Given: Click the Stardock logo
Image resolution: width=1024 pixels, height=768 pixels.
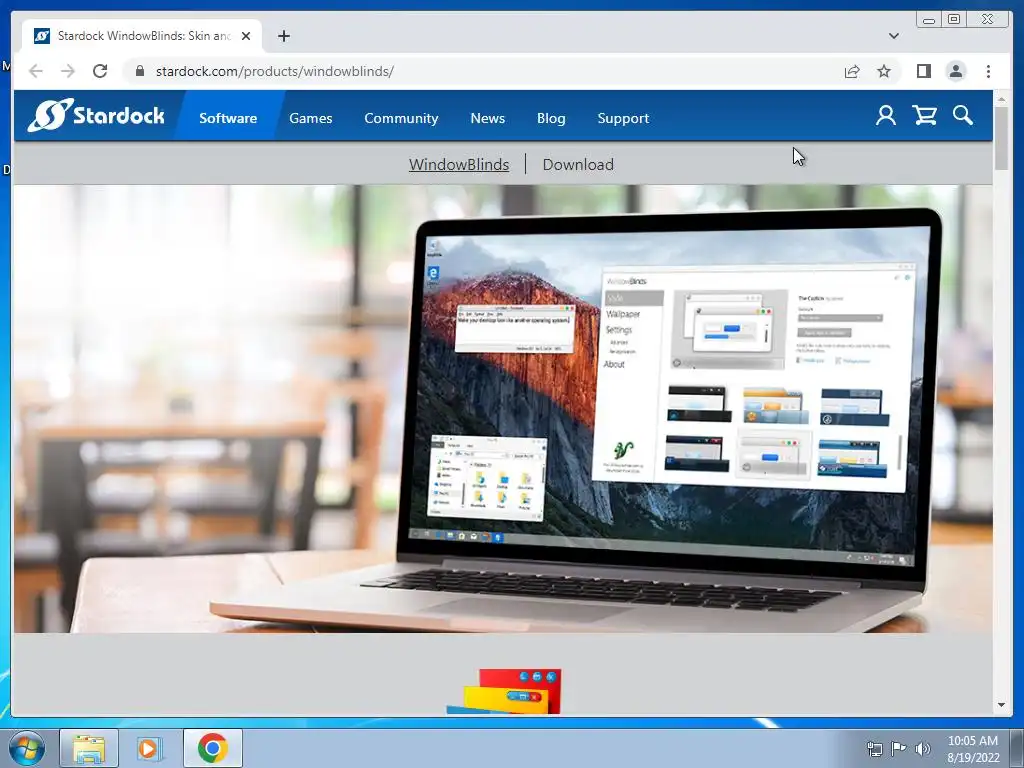Looking at the screenshot, I should [x=96, y=116].
